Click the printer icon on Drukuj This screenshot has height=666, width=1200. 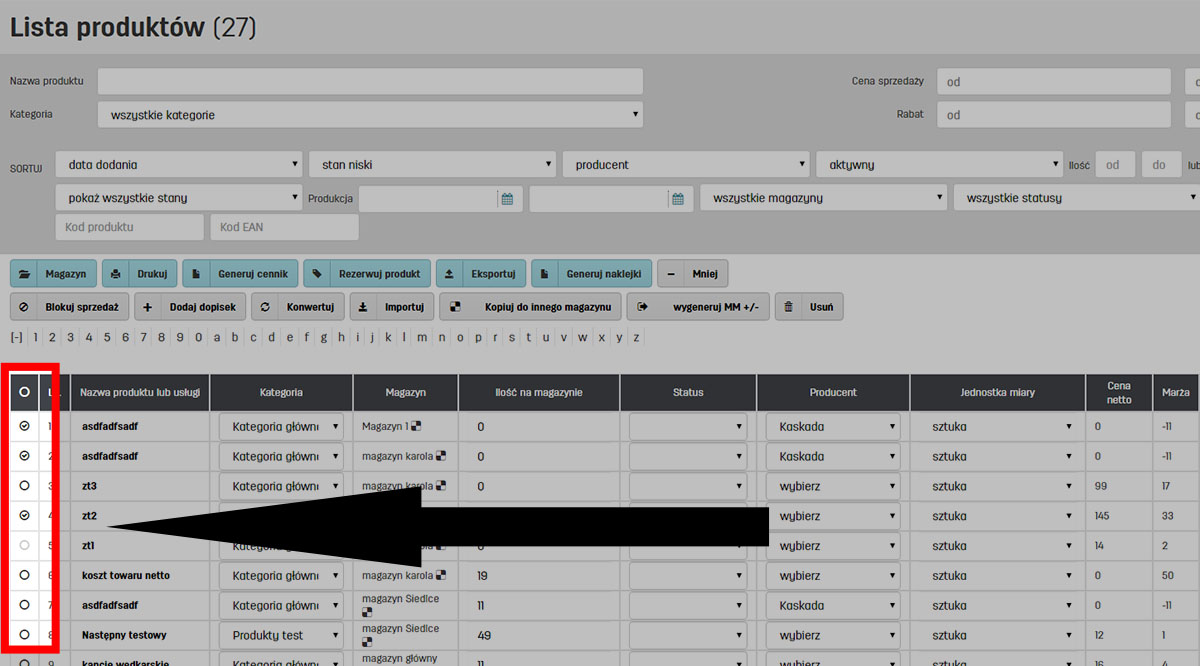pyautogui.click(x=117, y=273)
